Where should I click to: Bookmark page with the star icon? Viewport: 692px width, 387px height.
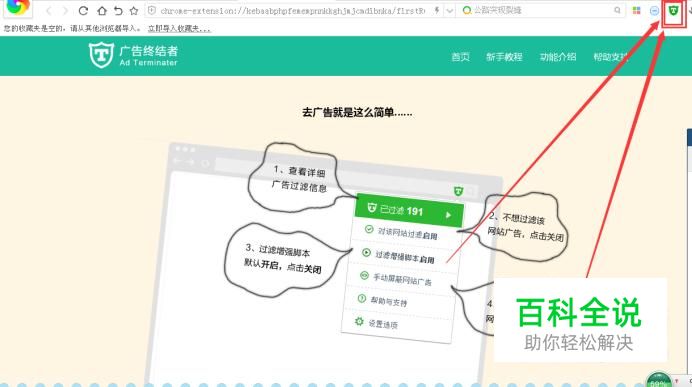(x=134, y=11)
